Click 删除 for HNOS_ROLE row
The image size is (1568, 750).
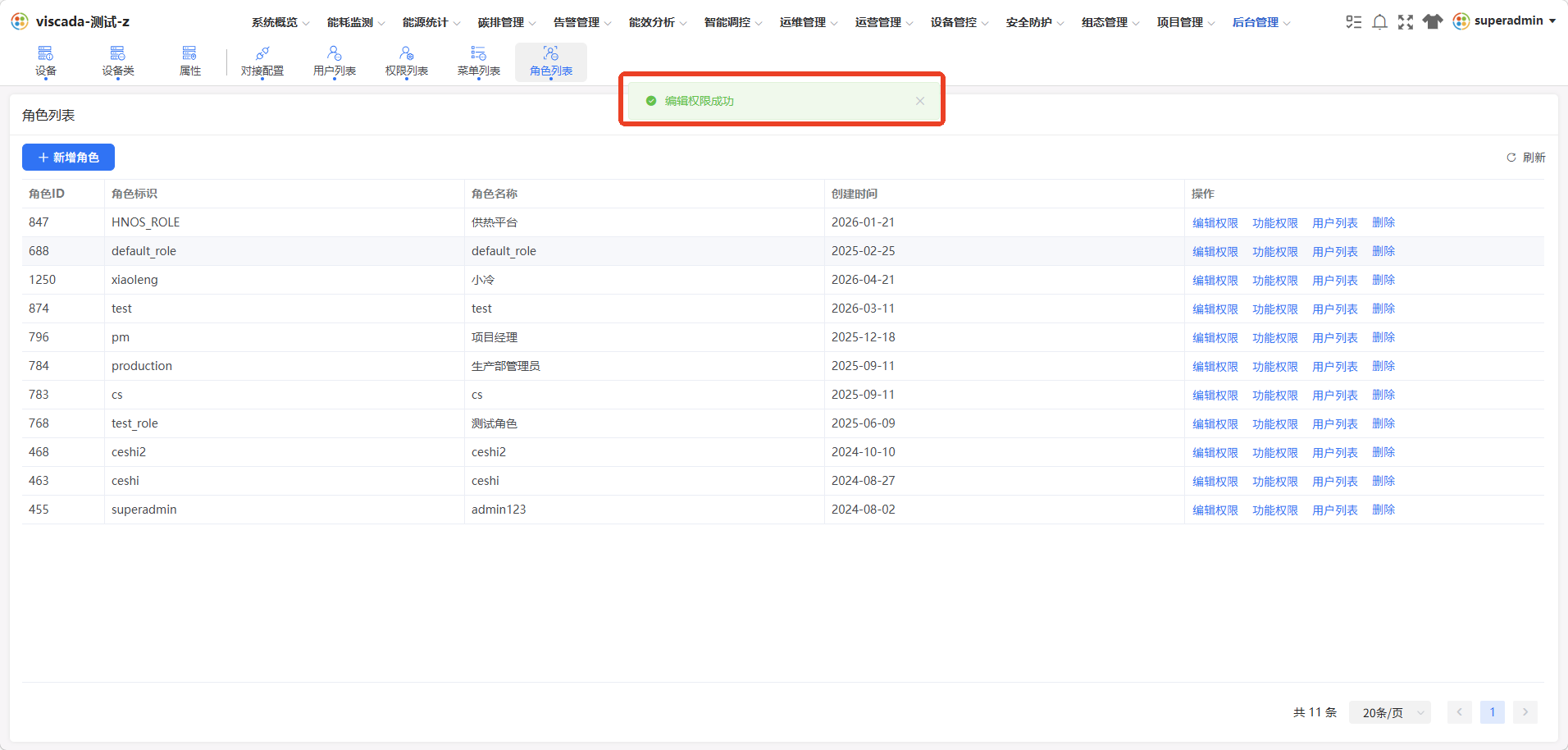coord(1383,223)
